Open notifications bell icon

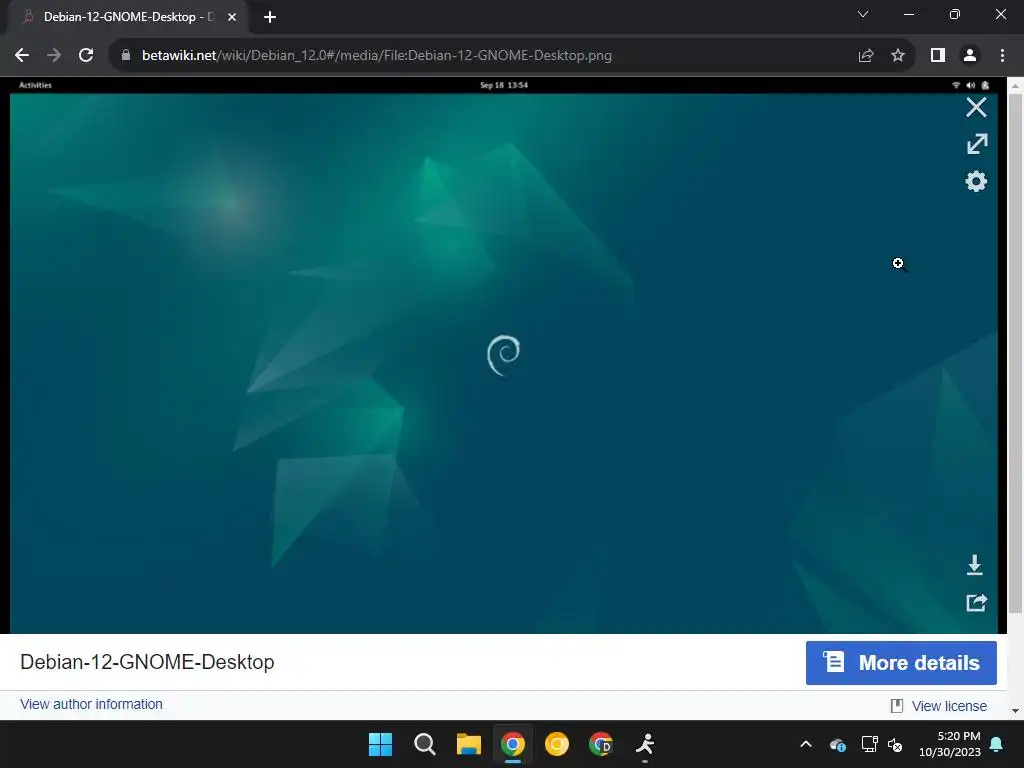point(997,744)
